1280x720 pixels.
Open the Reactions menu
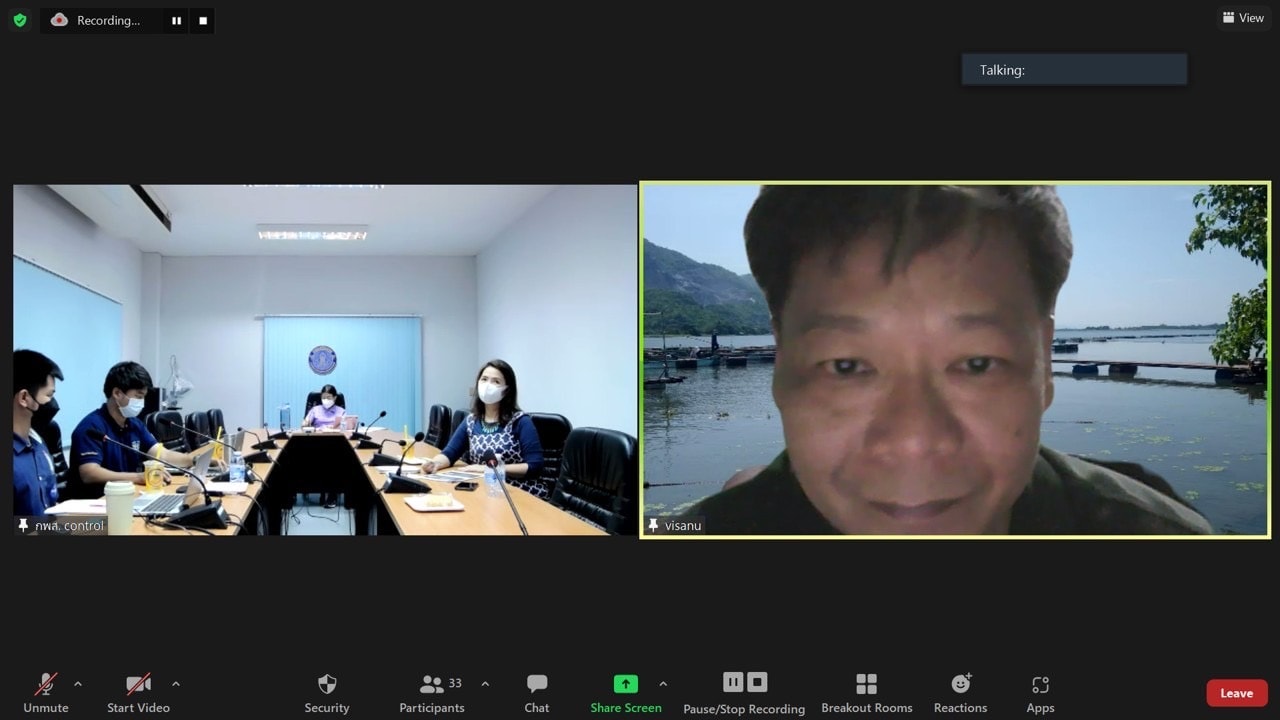pos(960,692)
